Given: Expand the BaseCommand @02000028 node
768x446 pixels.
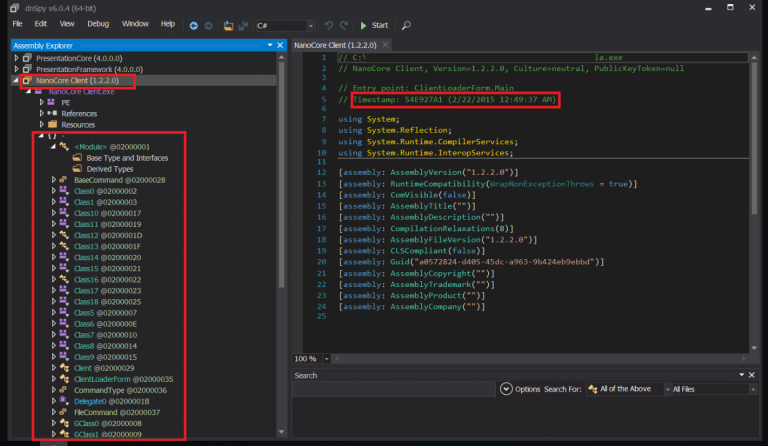Looking at the screenshot, I should pos(54,180).
